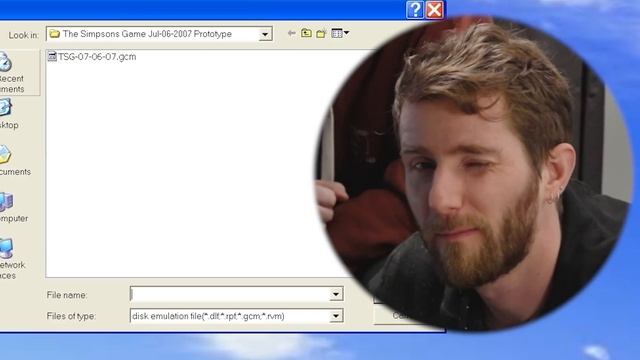Open My Network Places in places bar

[12, 259]
